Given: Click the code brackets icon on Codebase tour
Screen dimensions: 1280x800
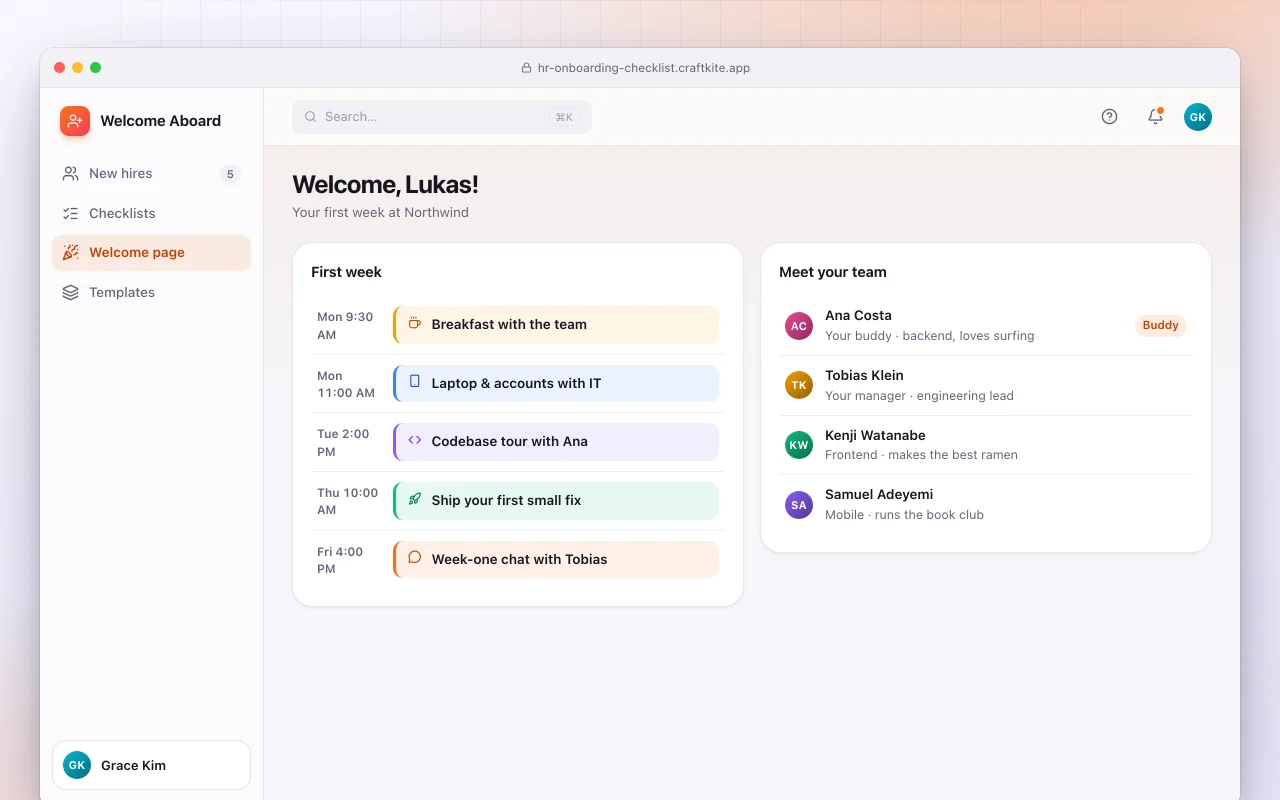Looking at the screenshot, I should tap(415, 440).
